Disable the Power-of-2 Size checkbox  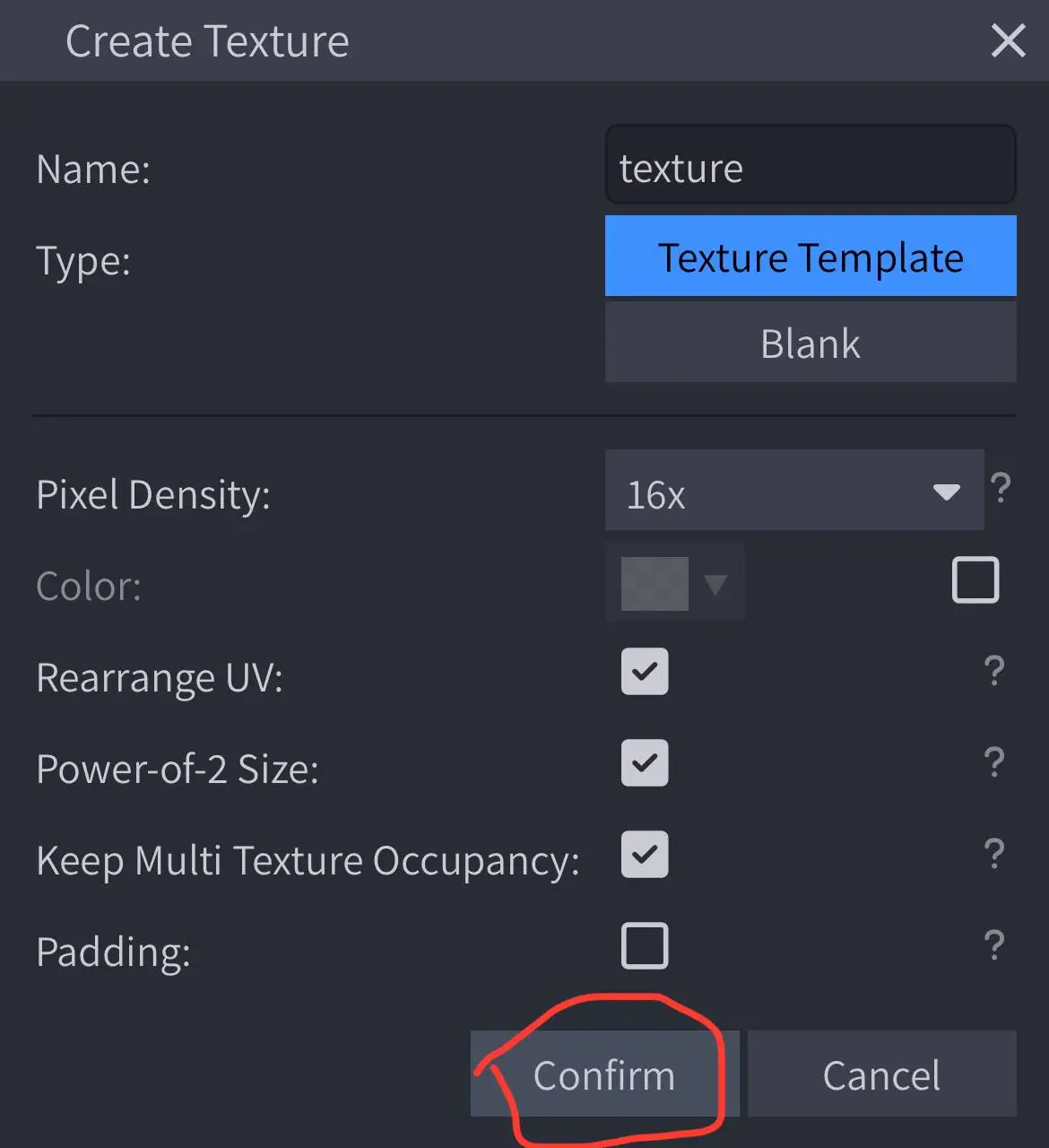point(645,763)
